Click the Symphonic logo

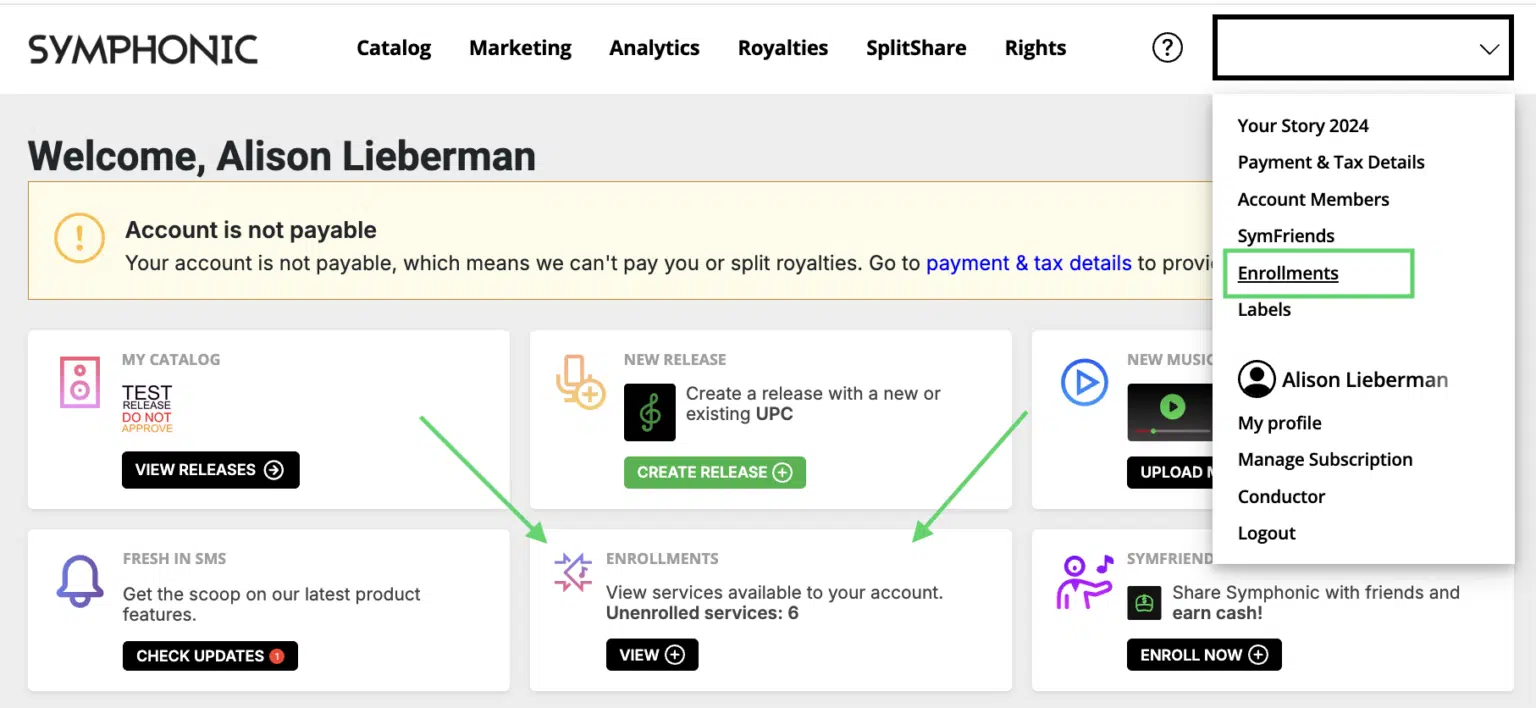pyautogui.click(x=143, y=48)
